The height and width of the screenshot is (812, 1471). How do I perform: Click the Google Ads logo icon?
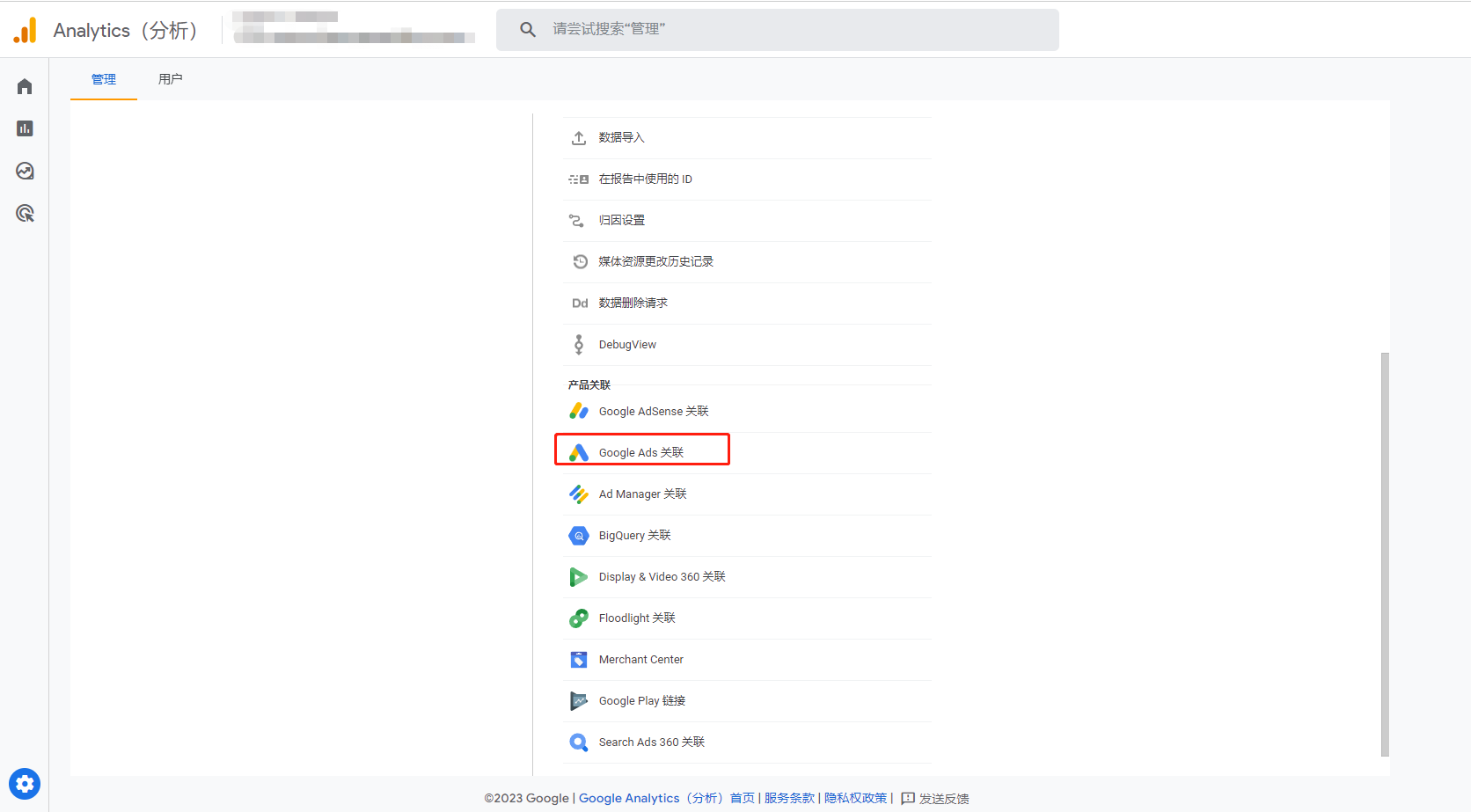pos(579,452)
